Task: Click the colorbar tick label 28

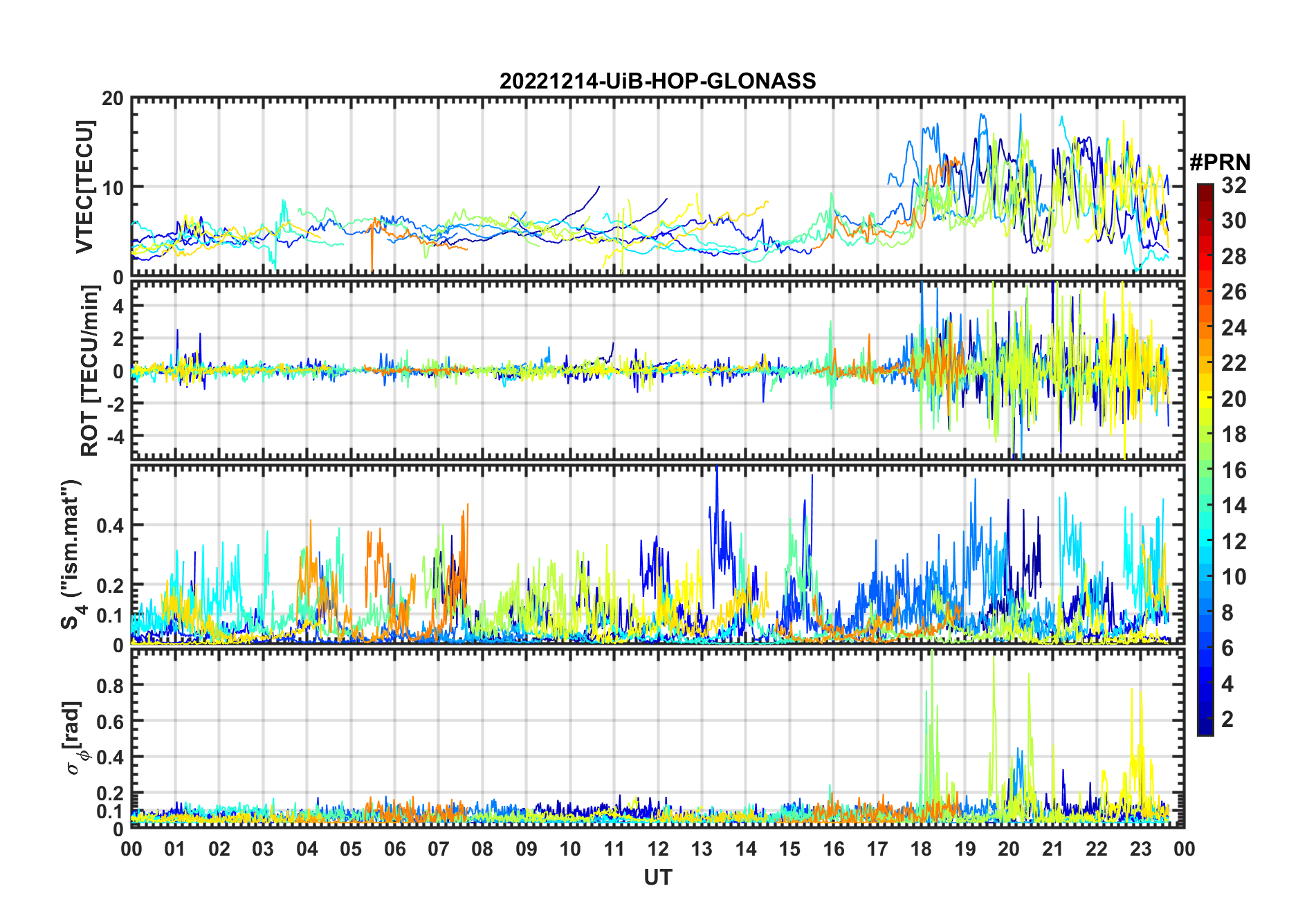Action: click(x=1234, y=257)
